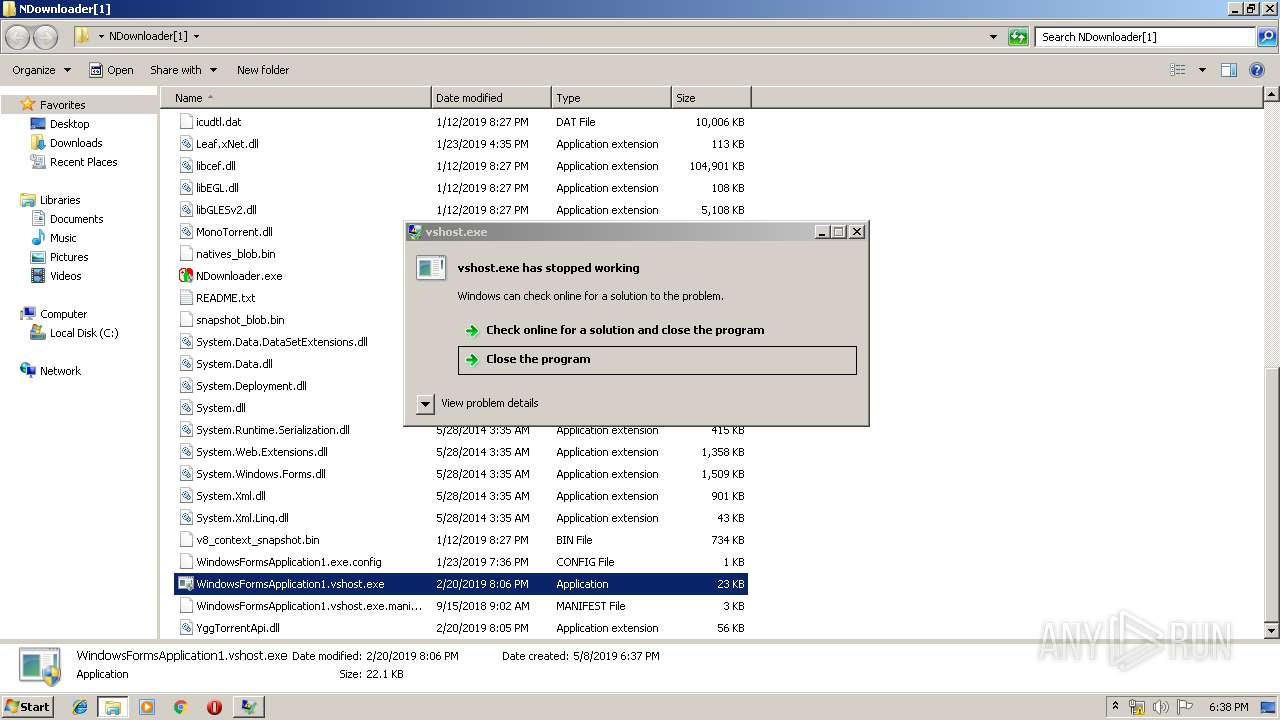Click the Forward navigation arrow
The image size is (1280, 720).
[x=46, y=37]
